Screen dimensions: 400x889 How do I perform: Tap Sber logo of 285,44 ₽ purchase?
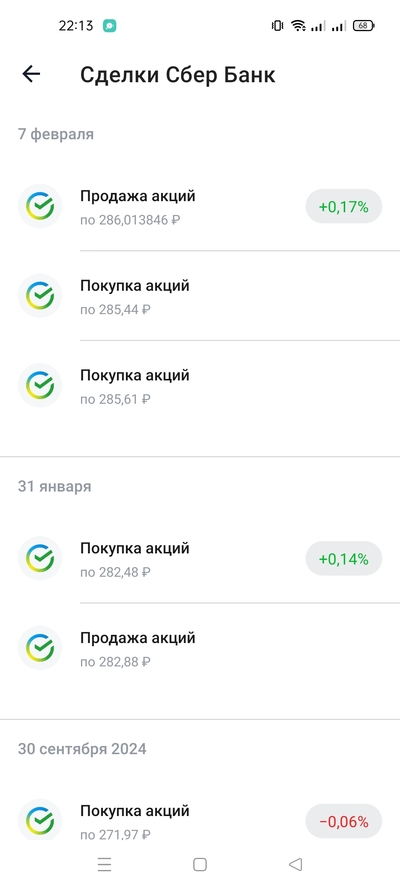coord(40,295)
